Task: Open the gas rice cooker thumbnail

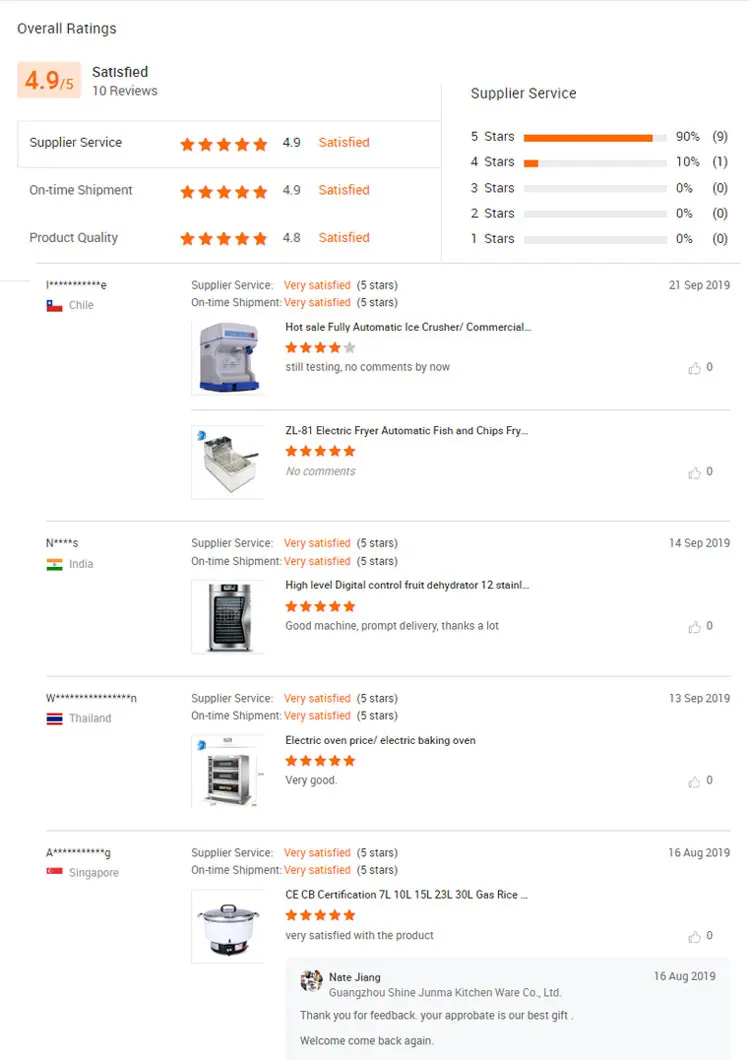Action: 228,926
